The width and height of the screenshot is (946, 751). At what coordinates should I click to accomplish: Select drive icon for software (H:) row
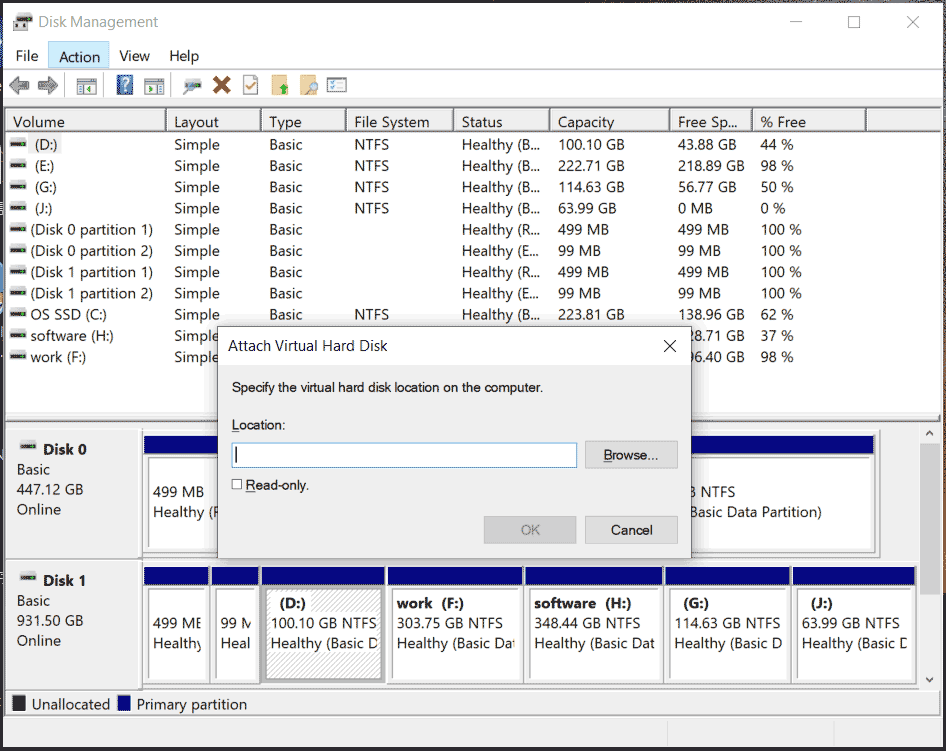click(18, 335)
